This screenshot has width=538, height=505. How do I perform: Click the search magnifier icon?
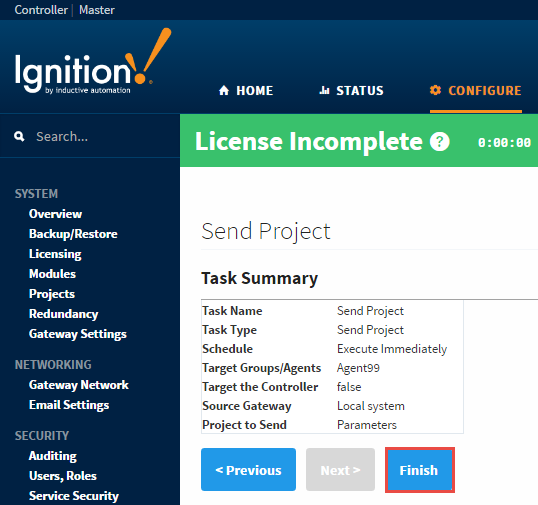(x=19, y=136)
